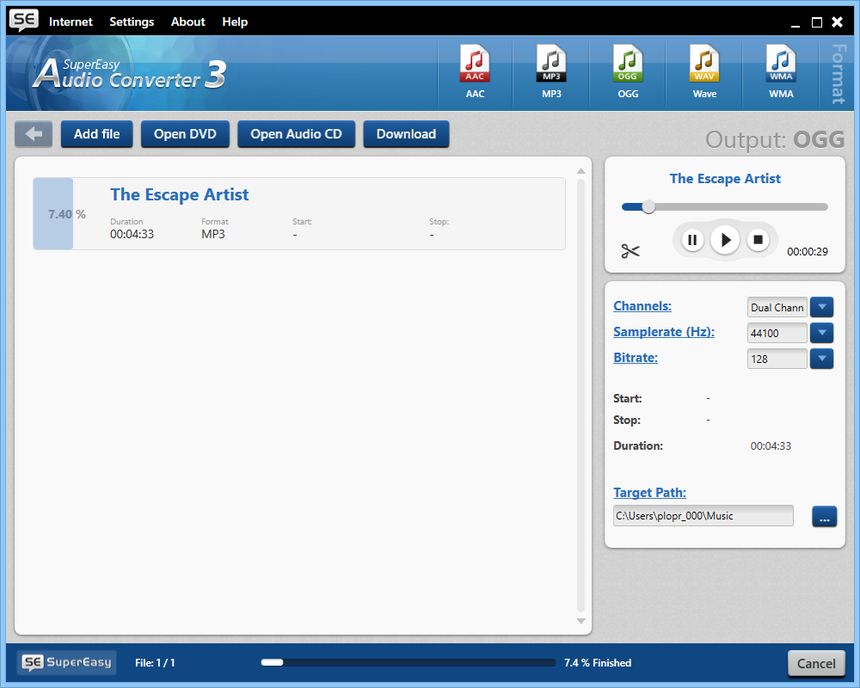Image resolution: width=860 pixels, height=688 pixels.
Task: Click the Samplerate (Hz) link label
Action: click(664, 332)
